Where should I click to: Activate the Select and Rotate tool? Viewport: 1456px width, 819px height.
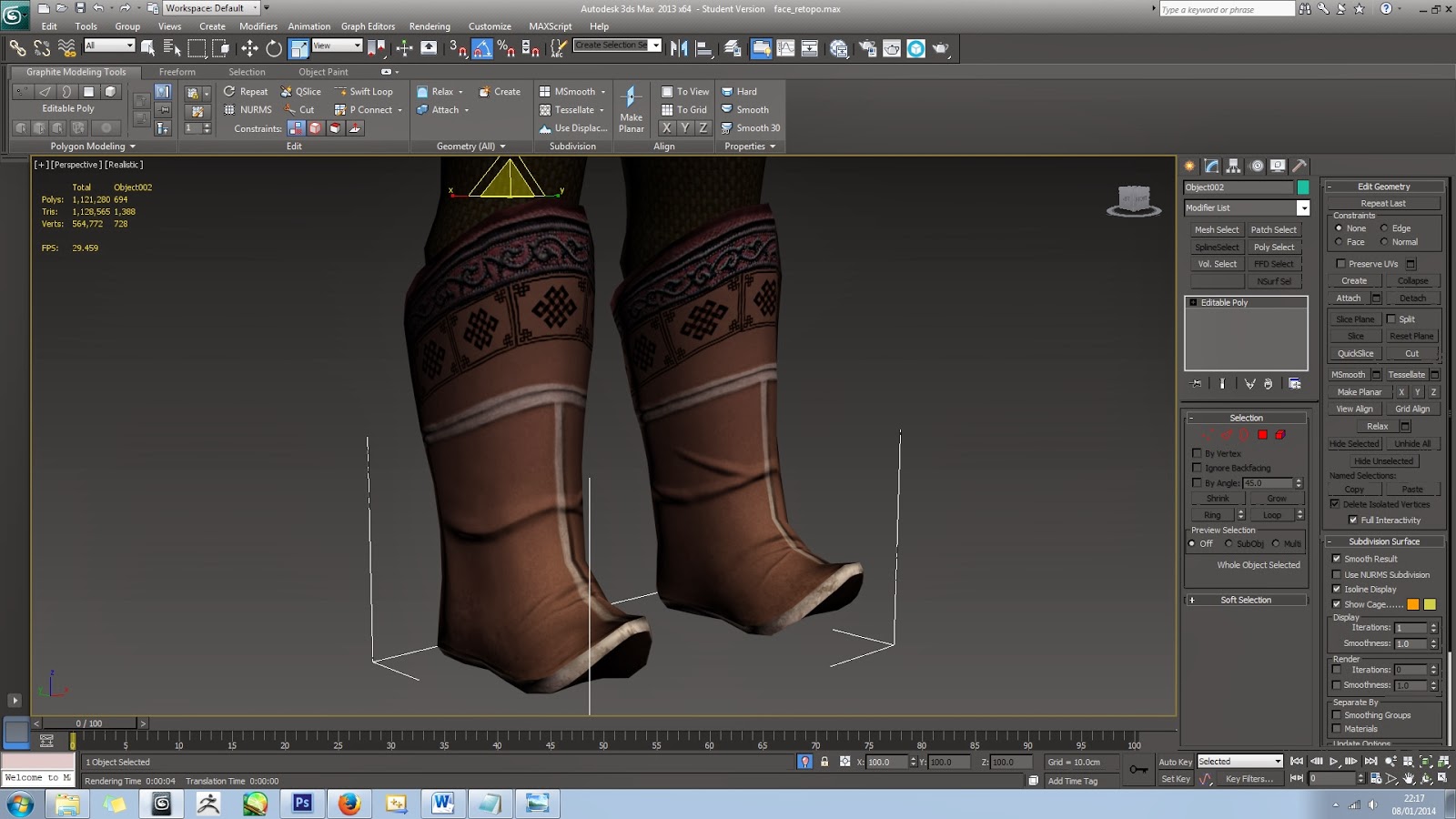[x=274, y=48]
